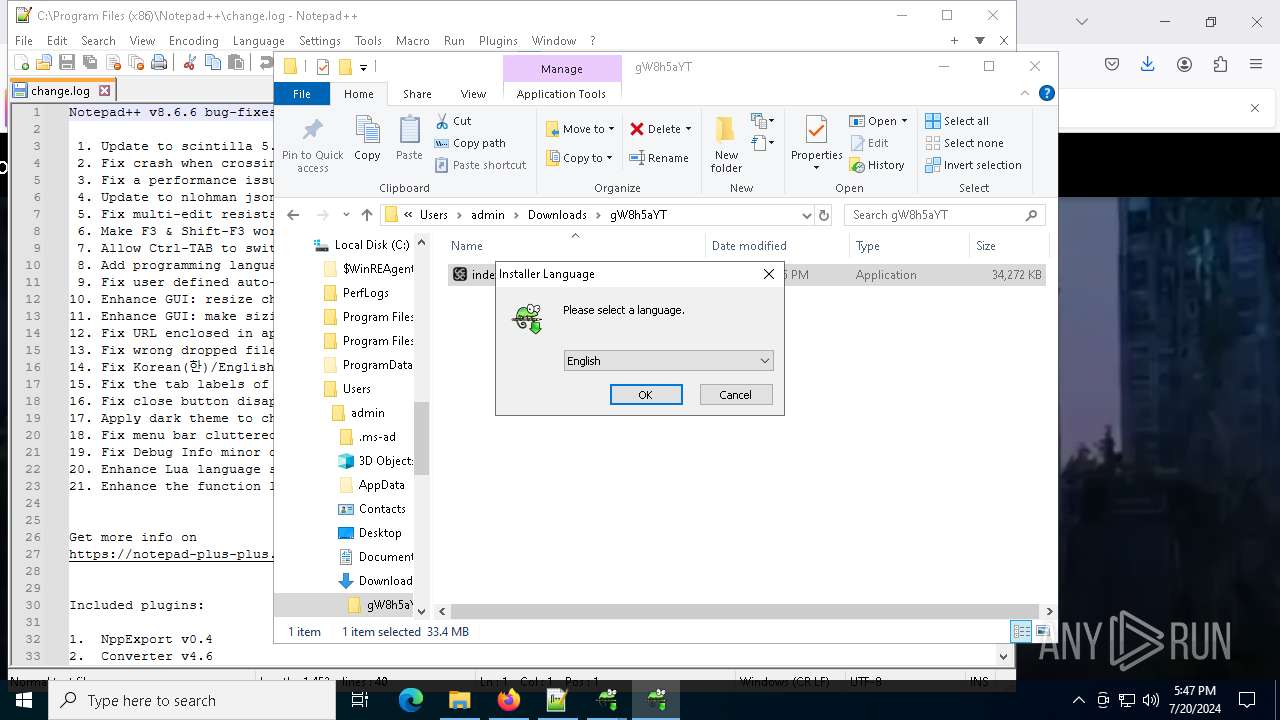1280x720 pixels.
Task: Open the Notepad++ Encoding menu
Action: coord(193,41)
